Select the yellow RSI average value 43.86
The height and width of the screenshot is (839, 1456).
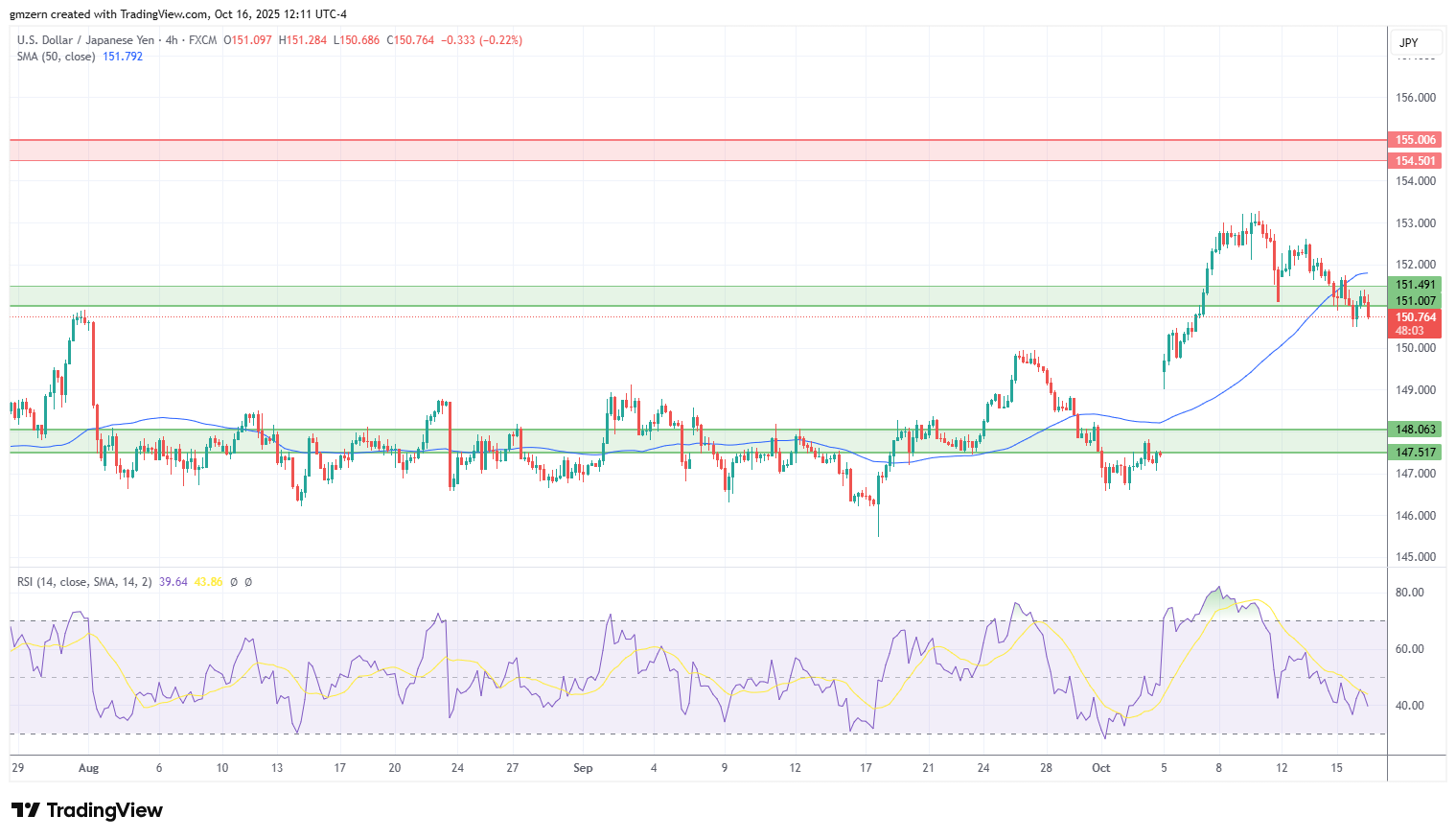click(208, 582)
